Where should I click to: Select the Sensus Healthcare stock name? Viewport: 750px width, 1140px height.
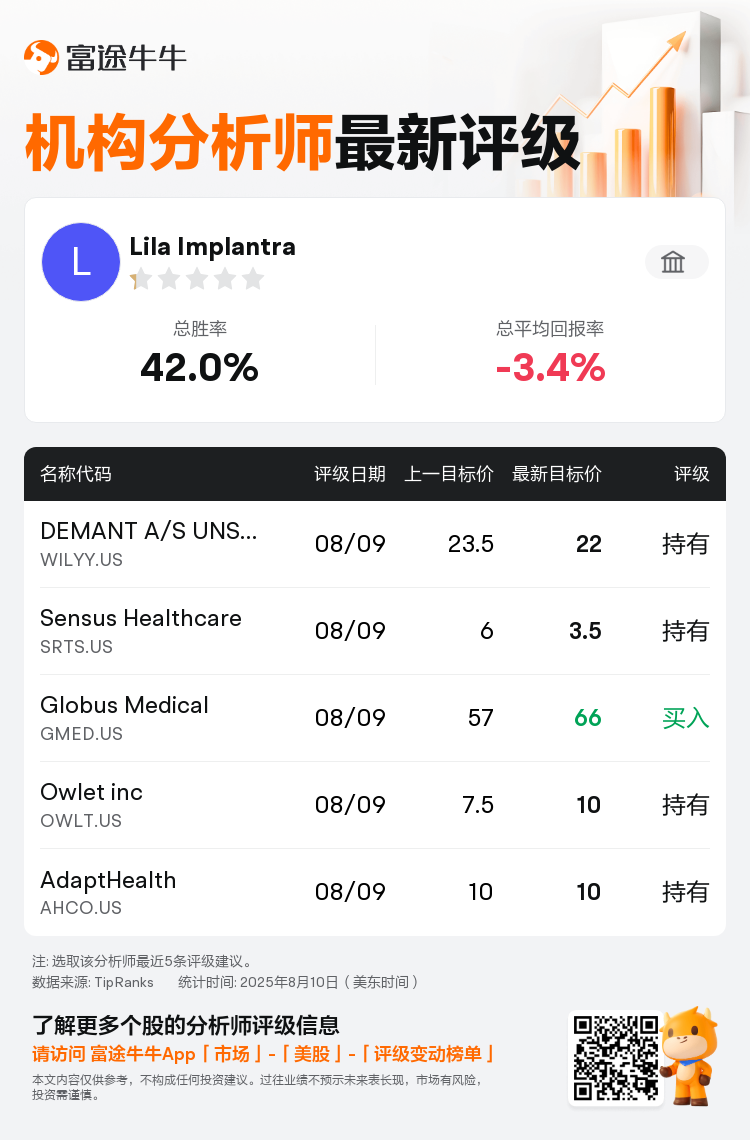[x=141, y=618]
